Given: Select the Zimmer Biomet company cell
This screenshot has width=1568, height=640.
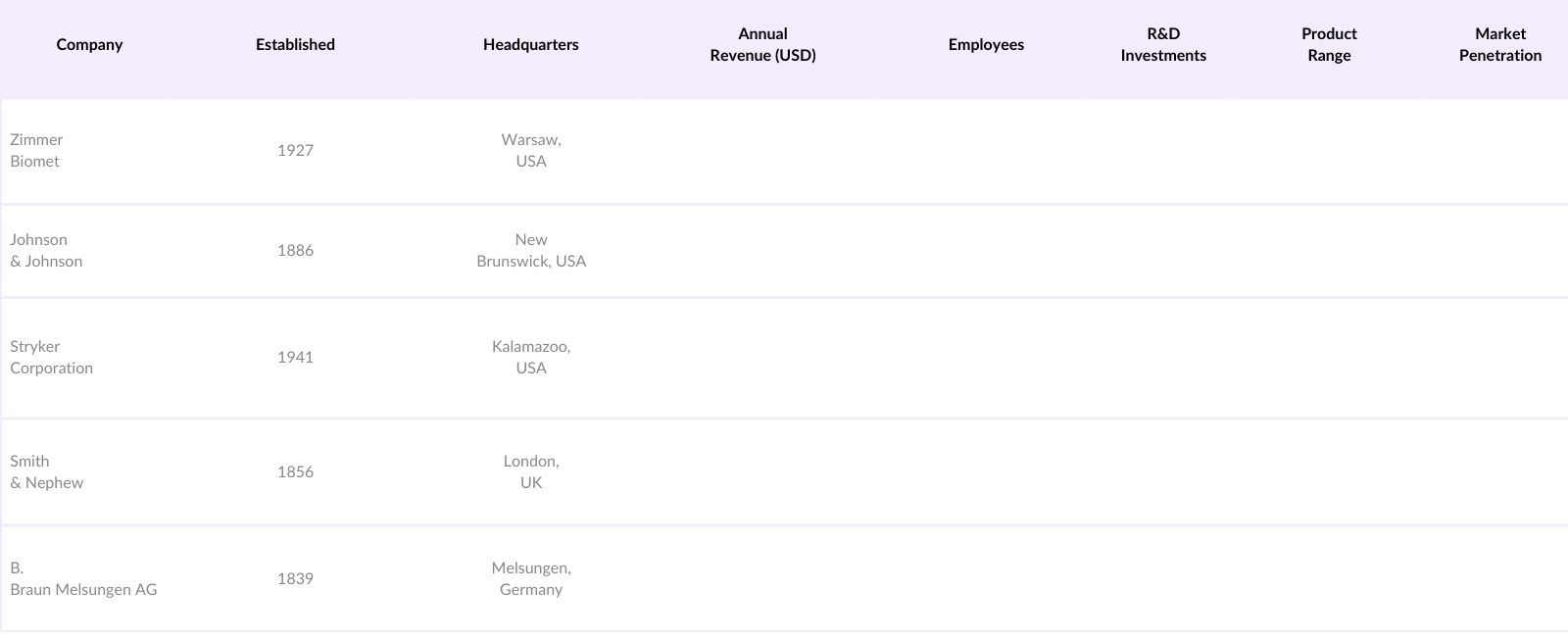Looking at the screenshot, I should pyautogui.click(x=36, y=151).
